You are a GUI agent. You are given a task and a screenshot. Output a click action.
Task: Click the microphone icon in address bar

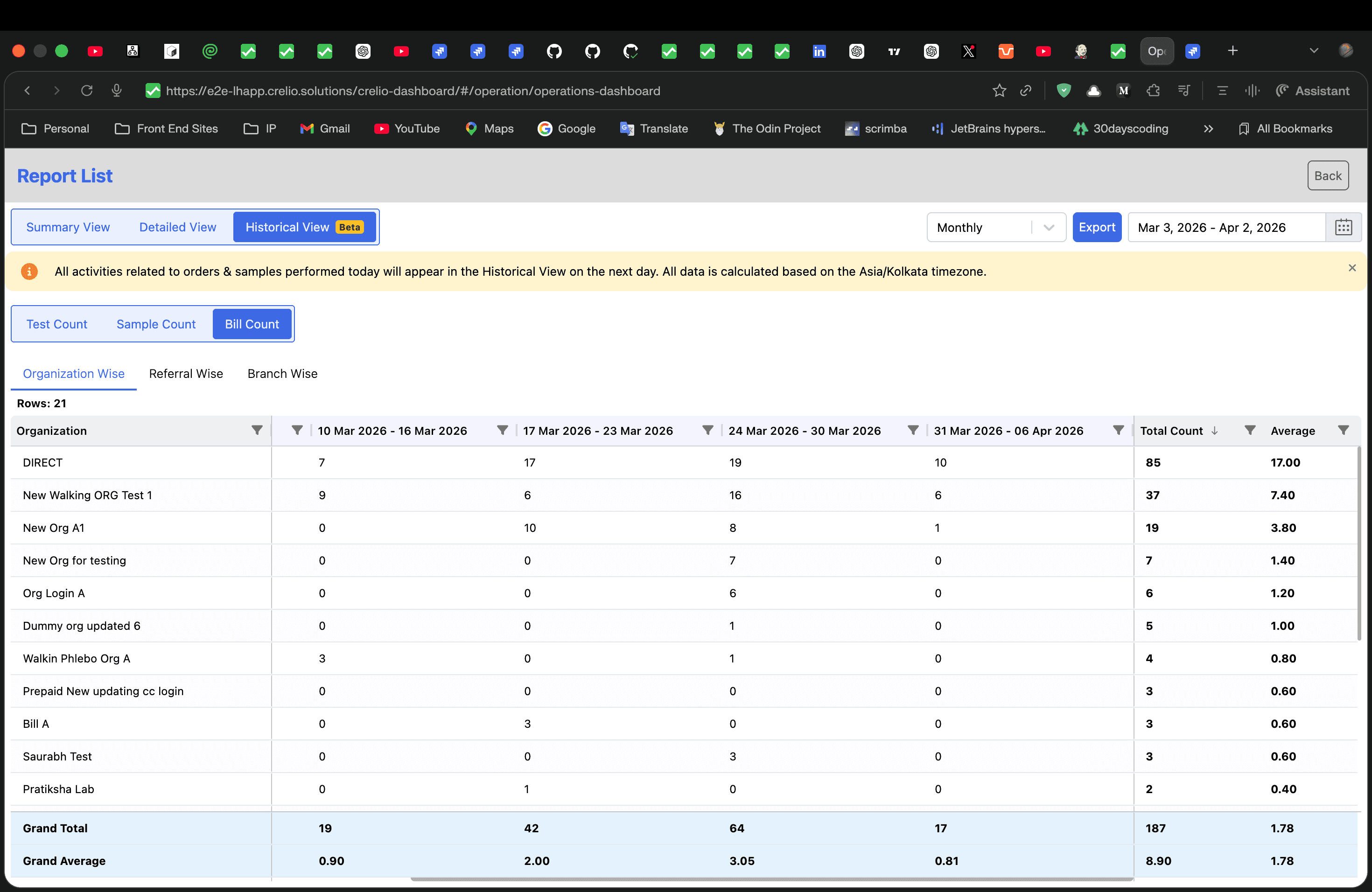tap(117, 91)
